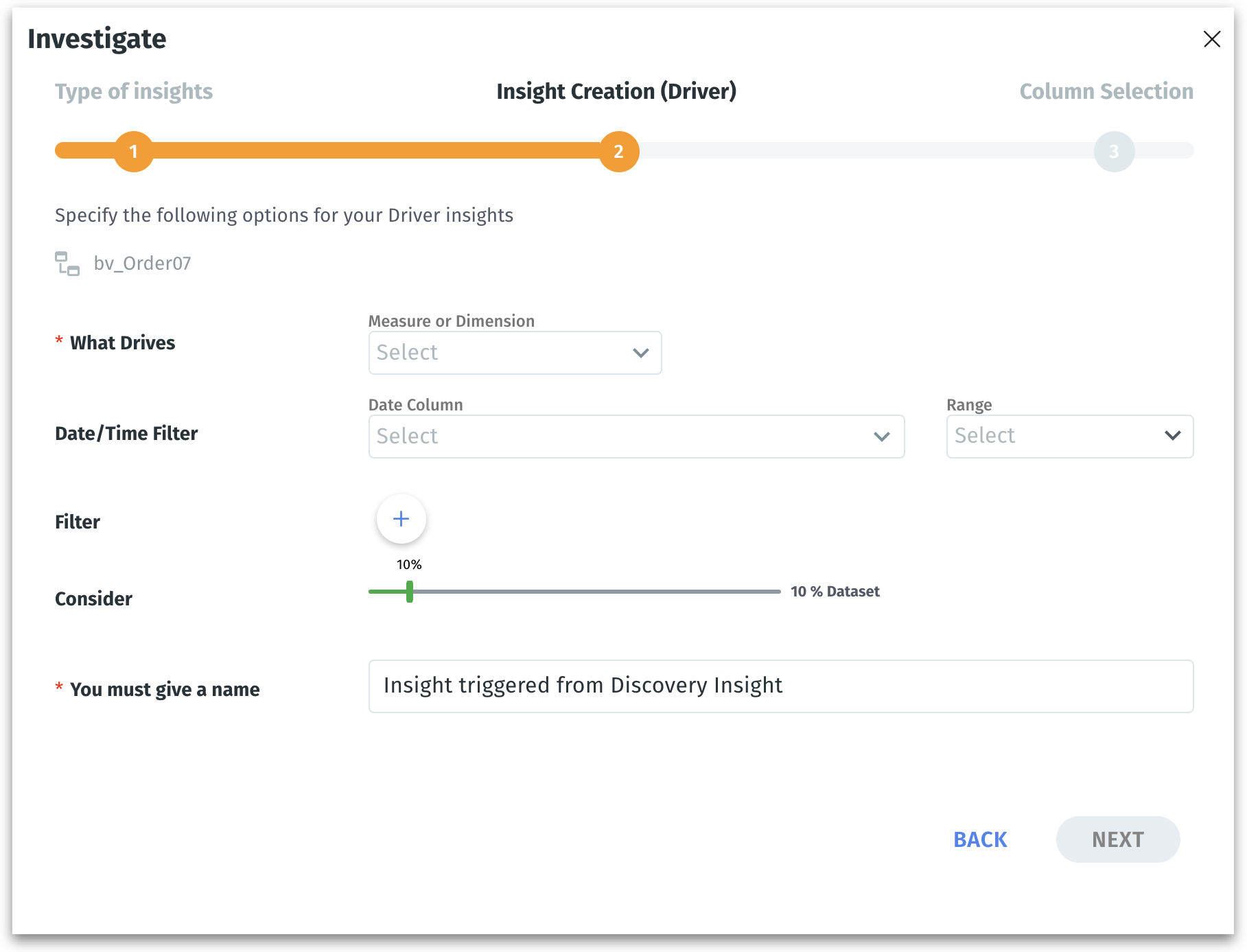
Task: Open the Range dropdown
Action: click(1069, 437)
